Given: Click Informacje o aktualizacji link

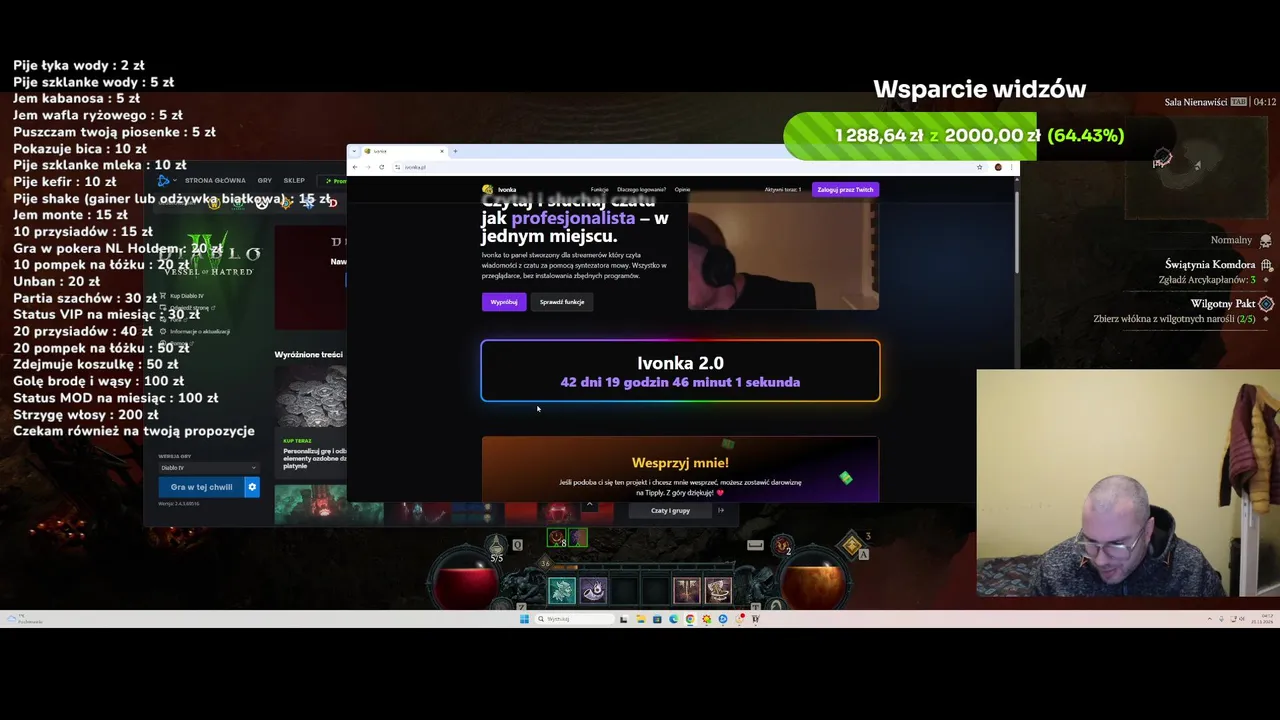Looking at the screenshot, I should click(x=194, y=331).
